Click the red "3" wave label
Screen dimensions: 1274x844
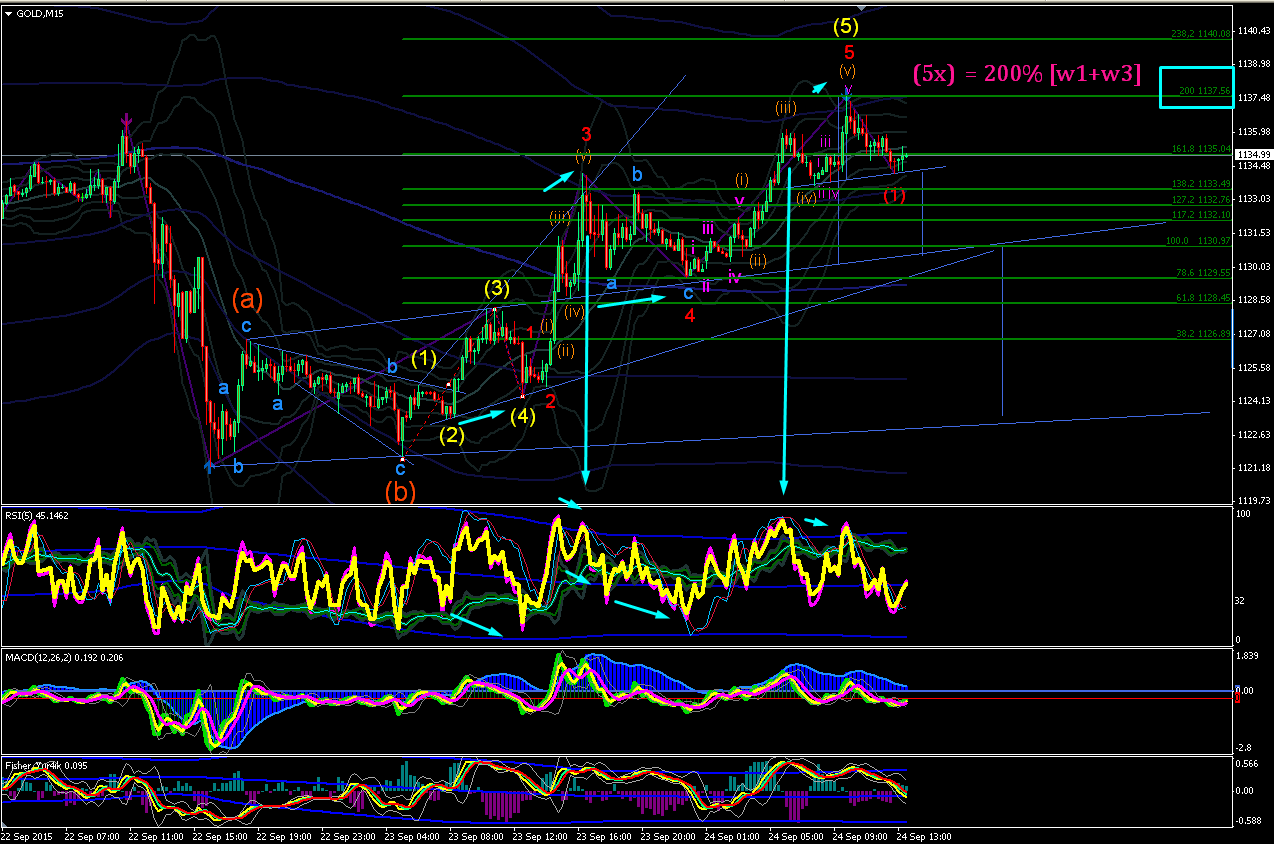(586, 134)
